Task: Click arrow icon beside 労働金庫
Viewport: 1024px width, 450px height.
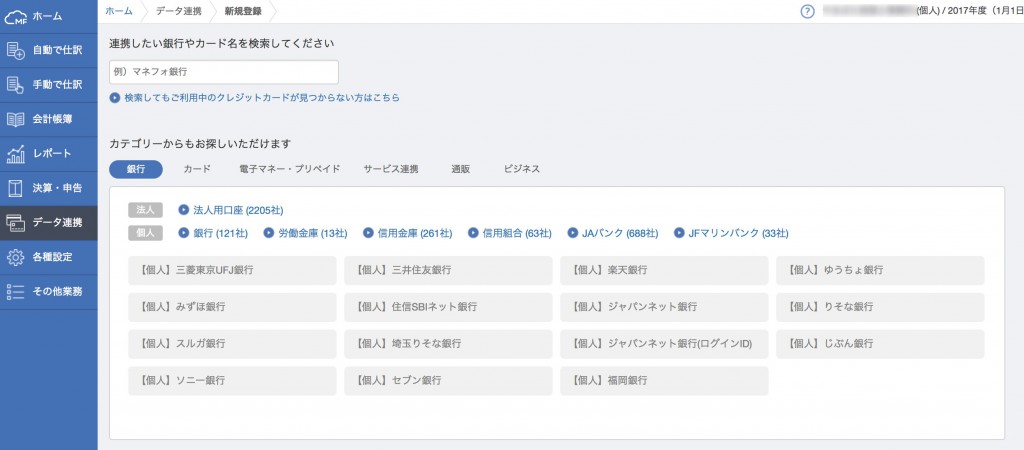Action: point(268,233)
